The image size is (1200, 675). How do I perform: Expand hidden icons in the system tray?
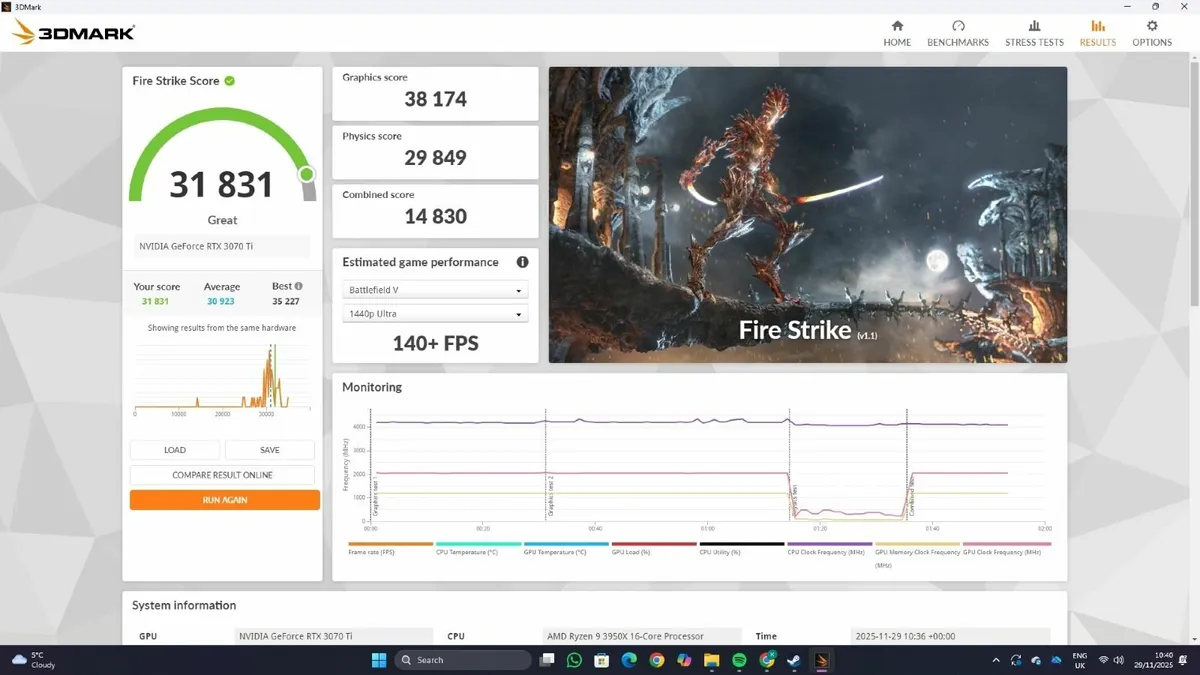[996, 660]
